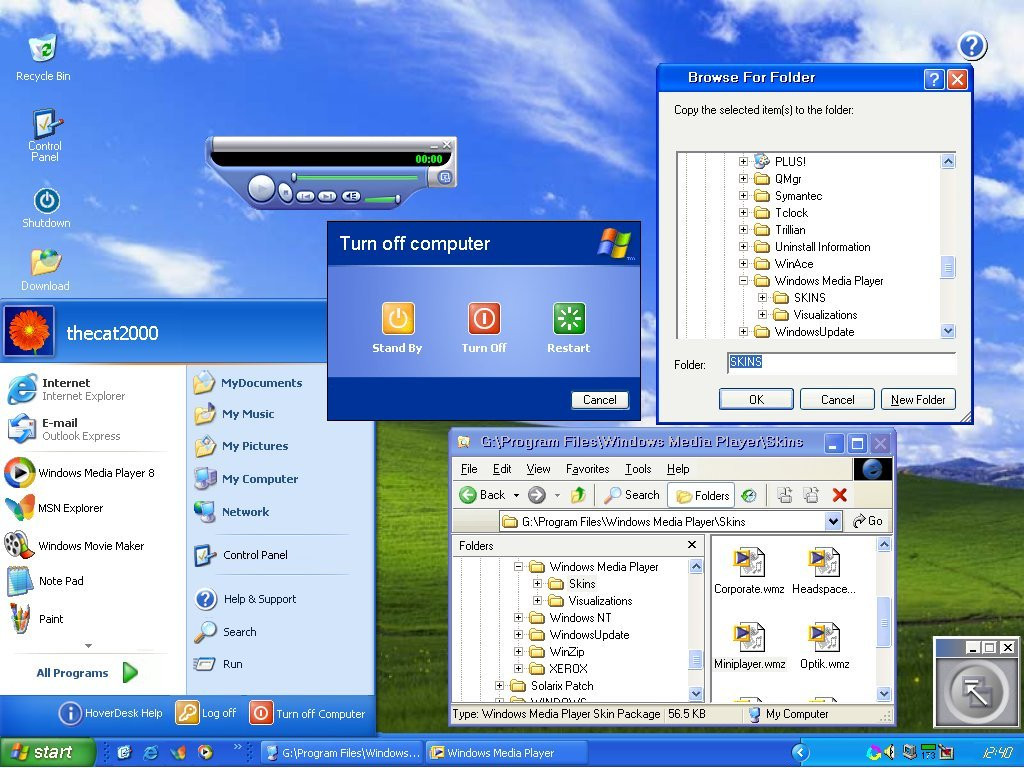
Task: Click the Folder name field containing SKINS
Action: (841, 363)
